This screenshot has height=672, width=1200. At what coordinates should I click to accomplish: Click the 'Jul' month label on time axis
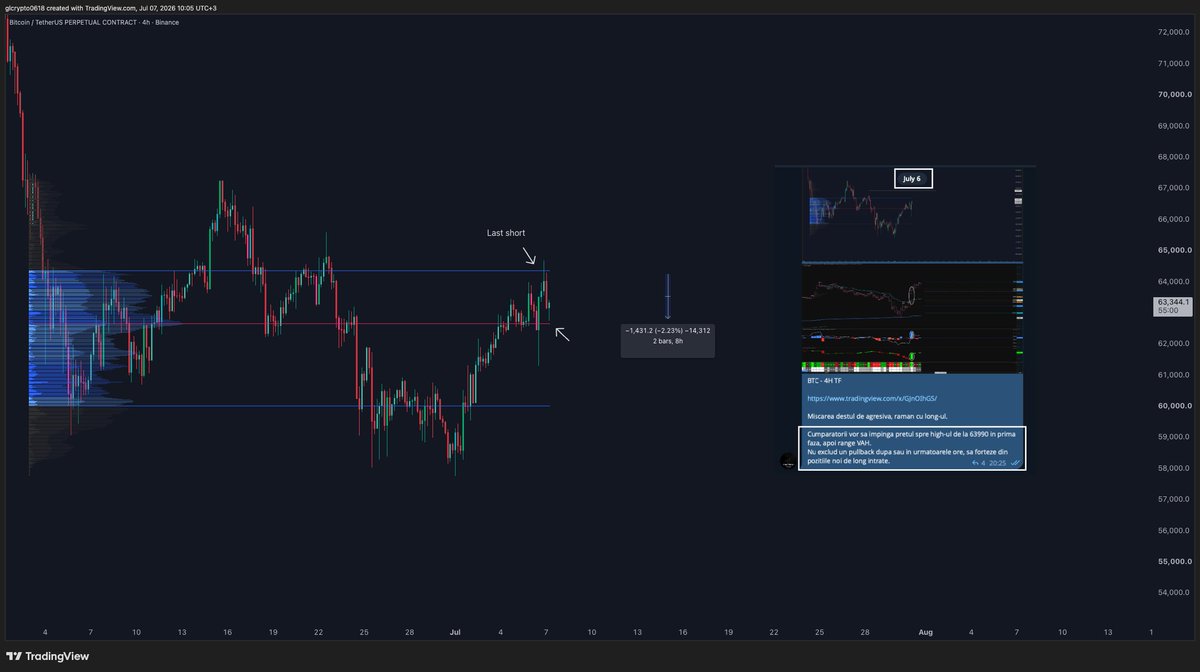pos(455,632)
